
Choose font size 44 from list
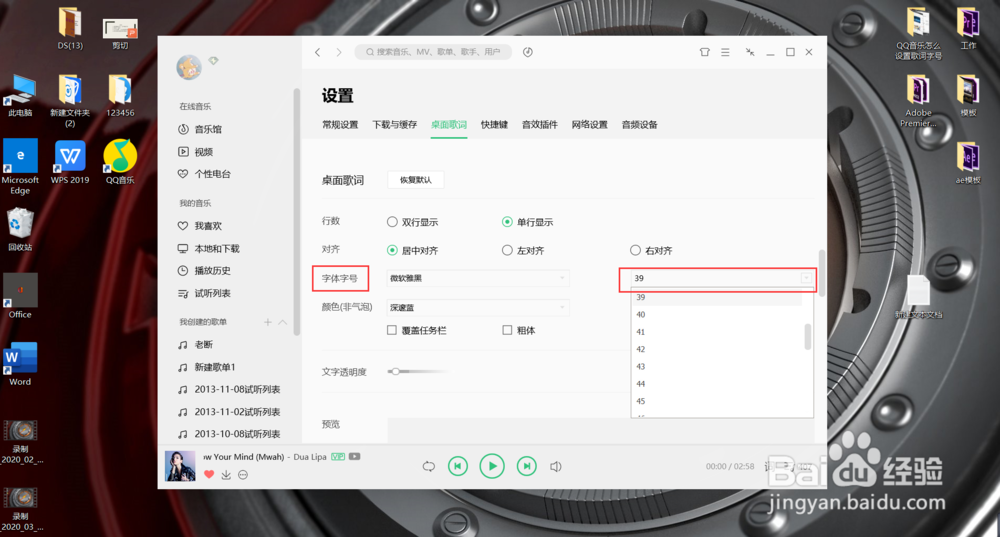pyautogui.click(x=717, y=383)
